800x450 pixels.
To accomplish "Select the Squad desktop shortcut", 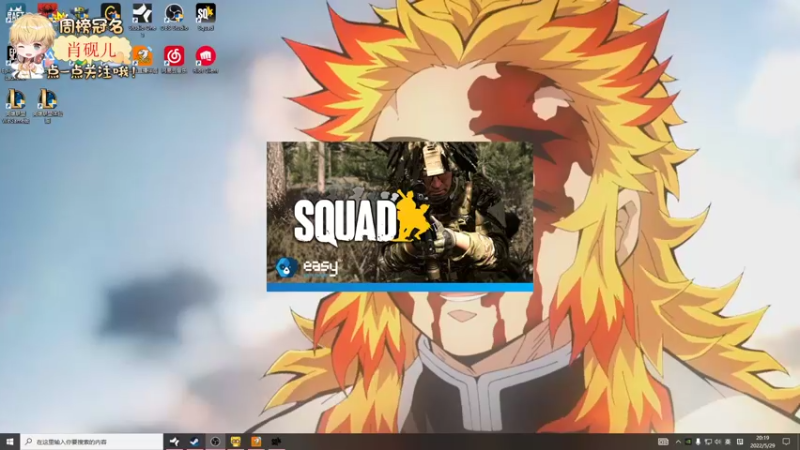I will (206, 18).
